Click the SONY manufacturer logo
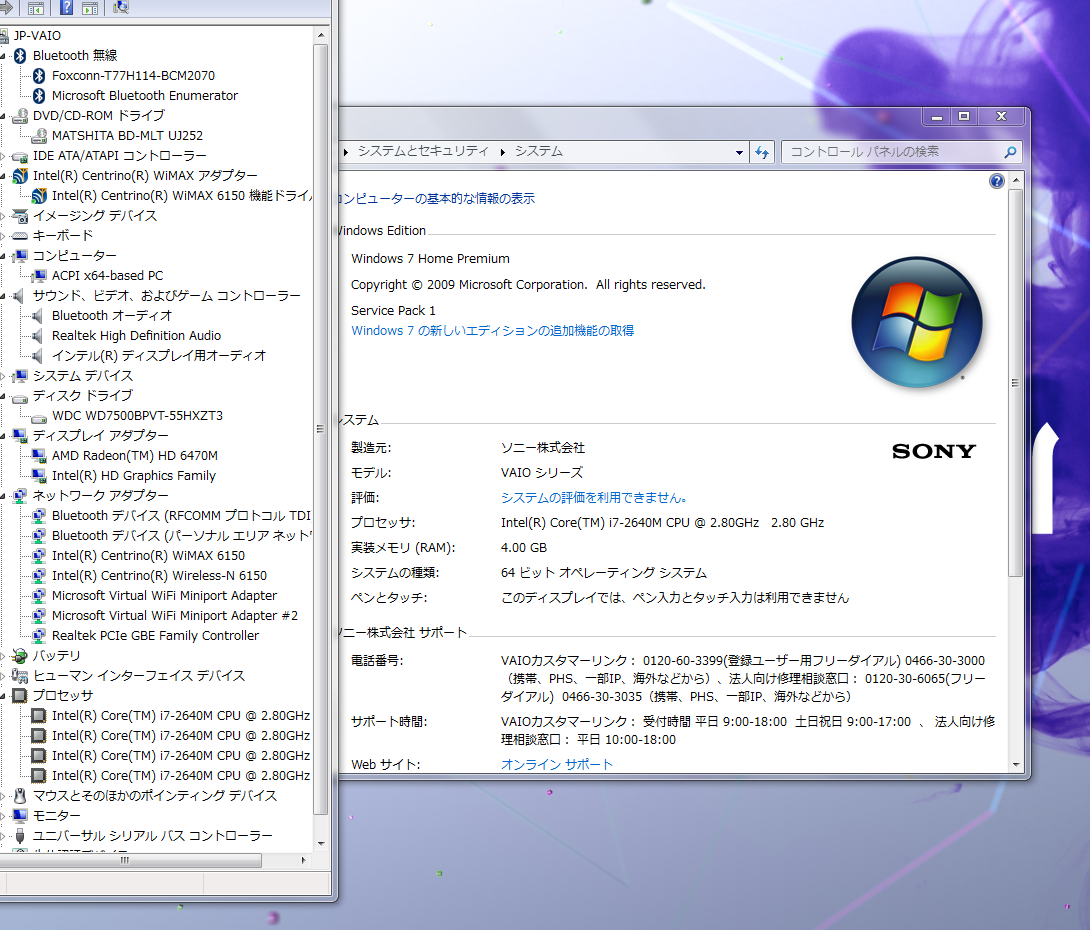 934,451
